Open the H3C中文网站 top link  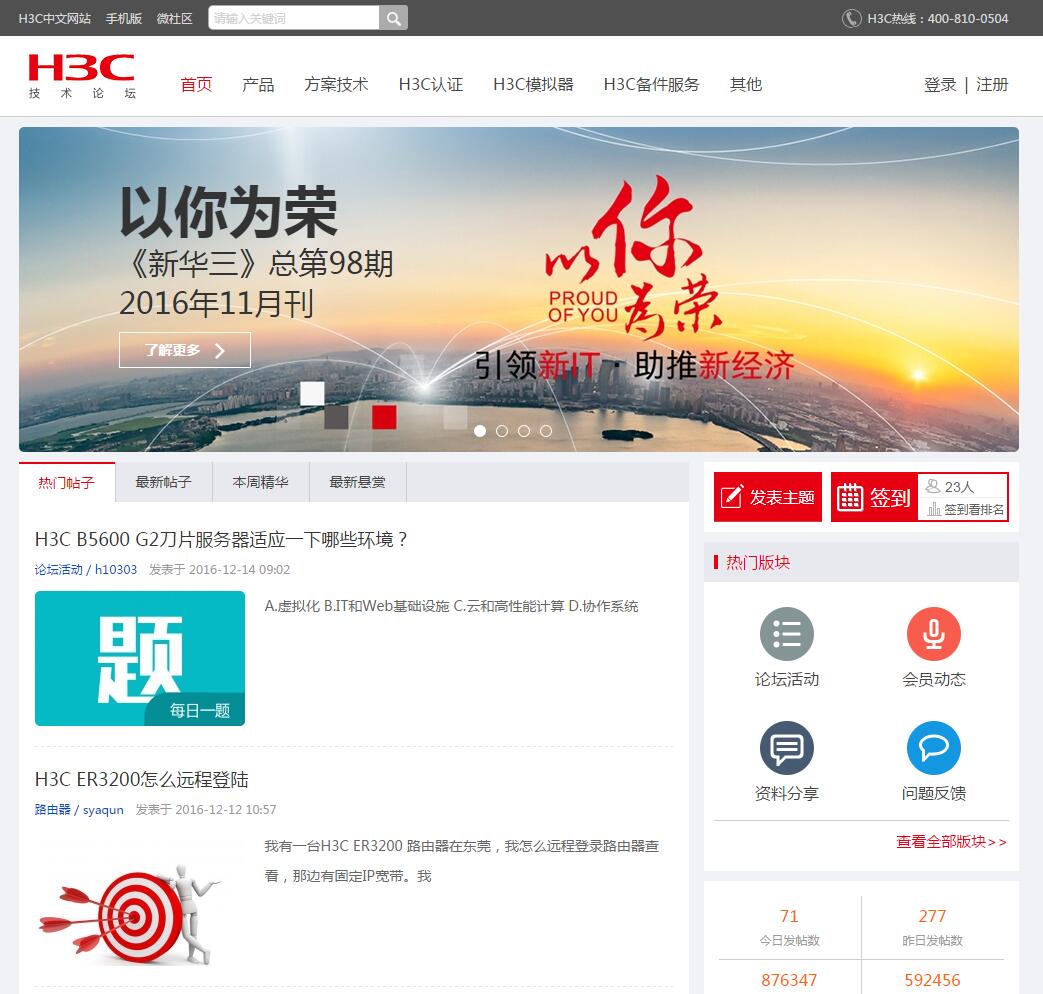click(x=55, y=19)
